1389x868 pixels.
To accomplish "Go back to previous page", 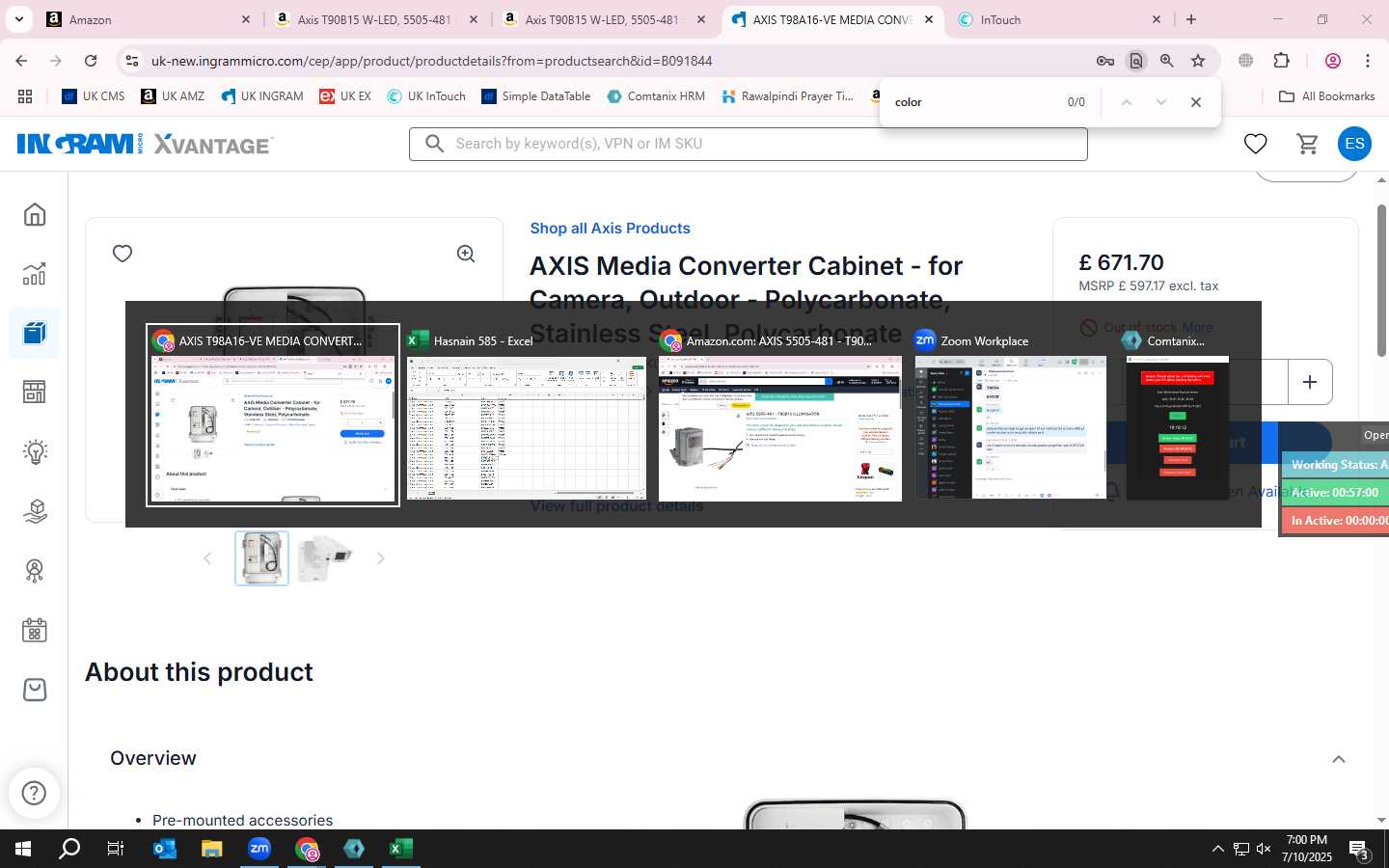I will tap(21, 61).
